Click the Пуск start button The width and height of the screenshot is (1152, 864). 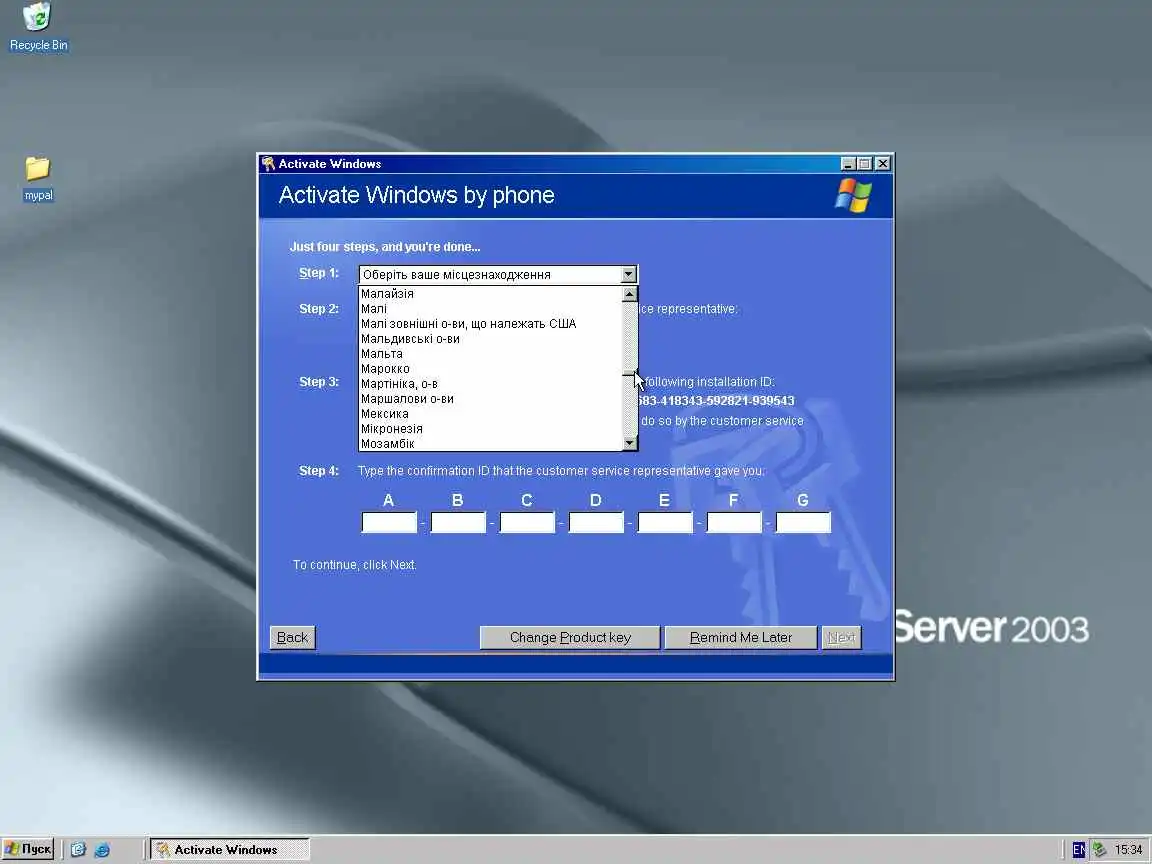click(x=29, y=849)
